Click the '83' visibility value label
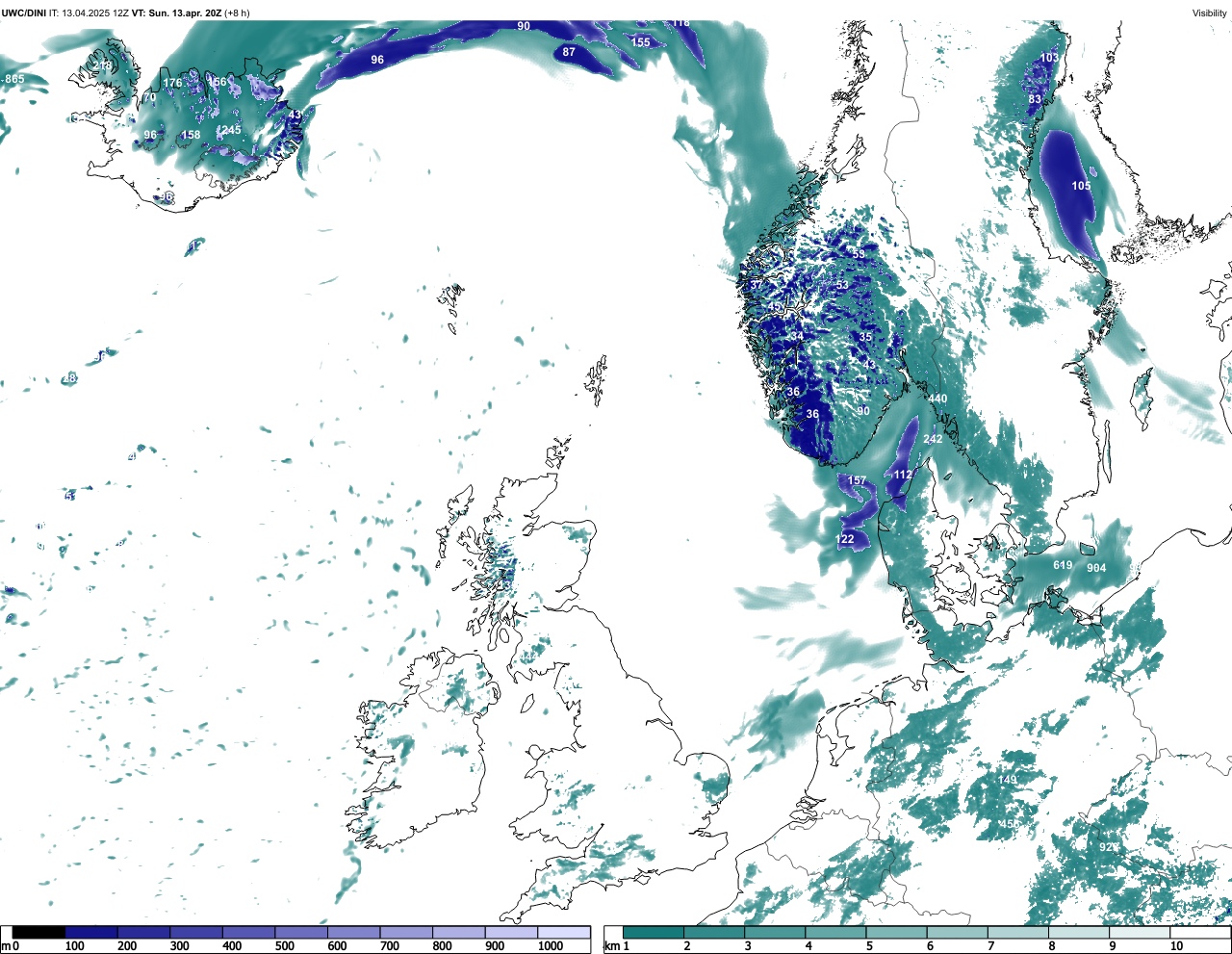 pos(1035,99)
